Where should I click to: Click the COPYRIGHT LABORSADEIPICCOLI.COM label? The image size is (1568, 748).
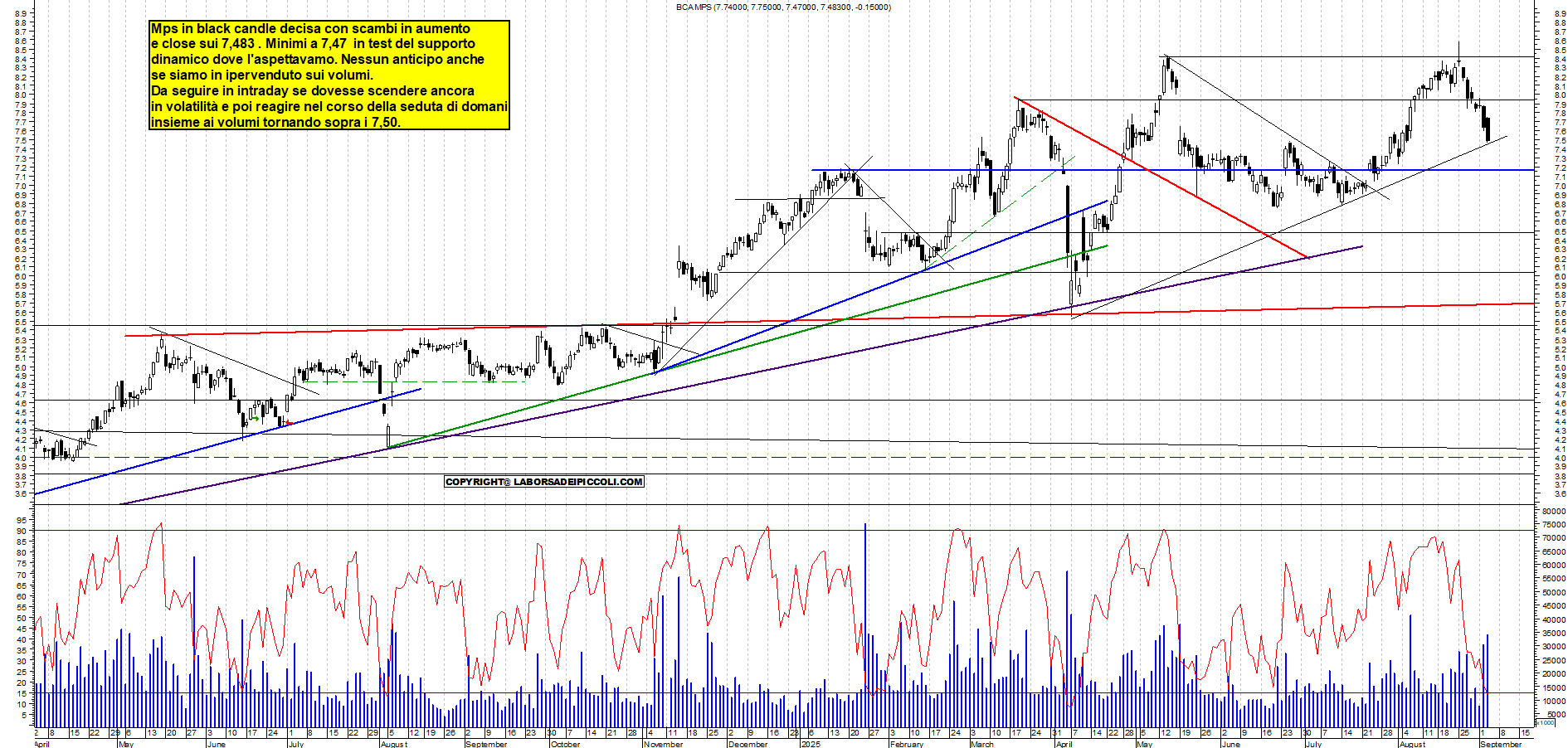544,482
